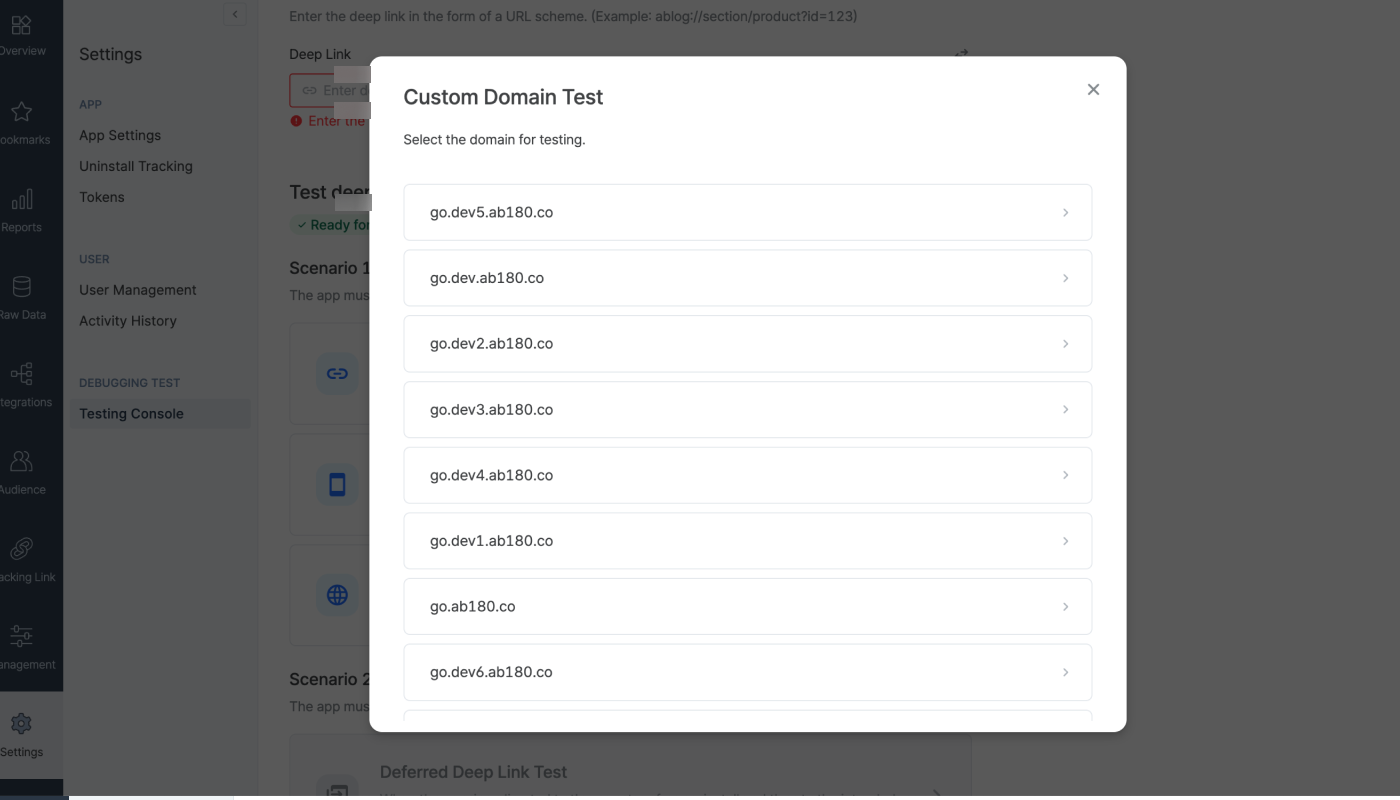Open the Bookmarks star icon
This screenshot has height=800, width=1400.
pos(21,112)
